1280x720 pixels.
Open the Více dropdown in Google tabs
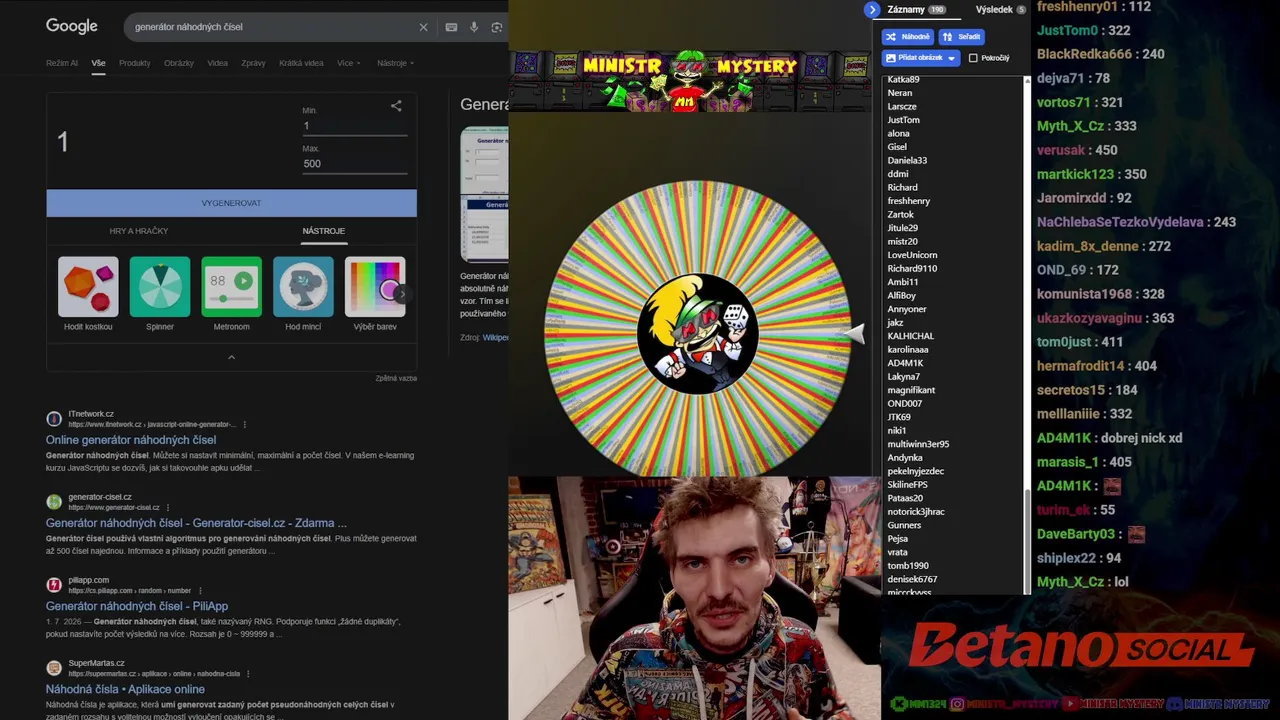(349, 63)
